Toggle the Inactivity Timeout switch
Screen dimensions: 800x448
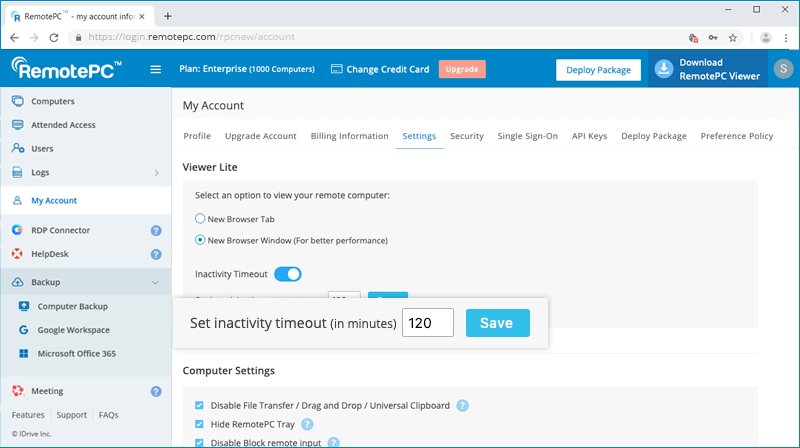(287, 274)
